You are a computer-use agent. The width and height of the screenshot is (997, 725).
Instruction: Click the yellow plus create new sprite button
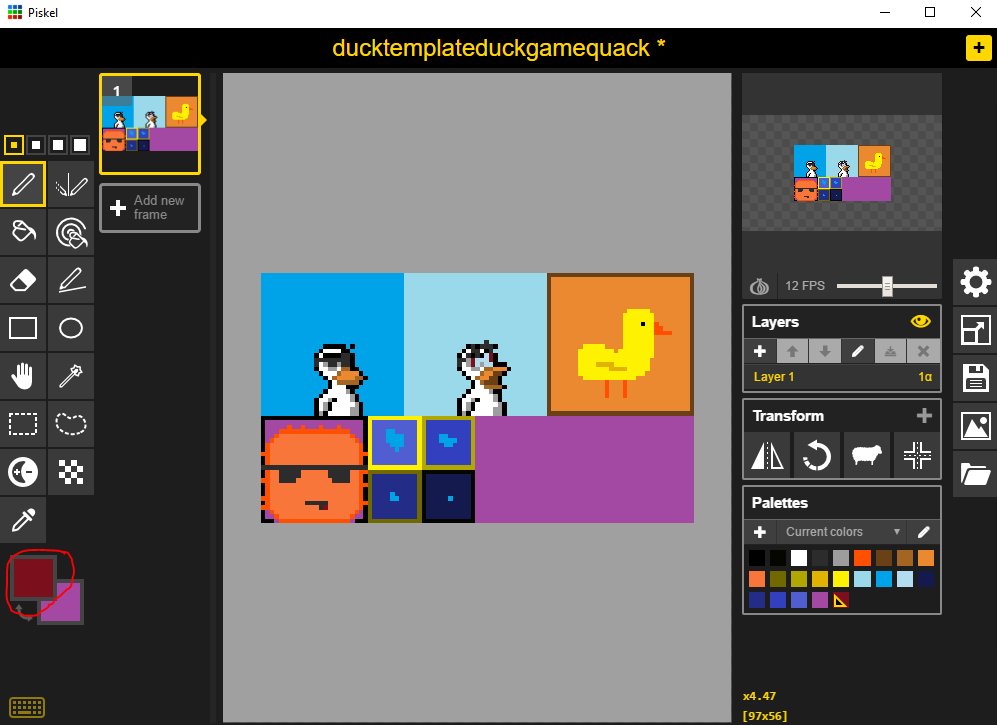[x=979, y=48]
